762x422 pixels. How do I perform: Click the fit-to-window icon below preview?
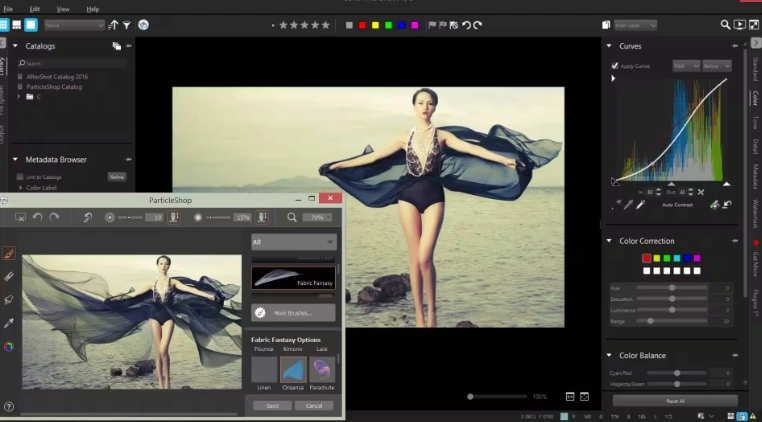(584, 397)
